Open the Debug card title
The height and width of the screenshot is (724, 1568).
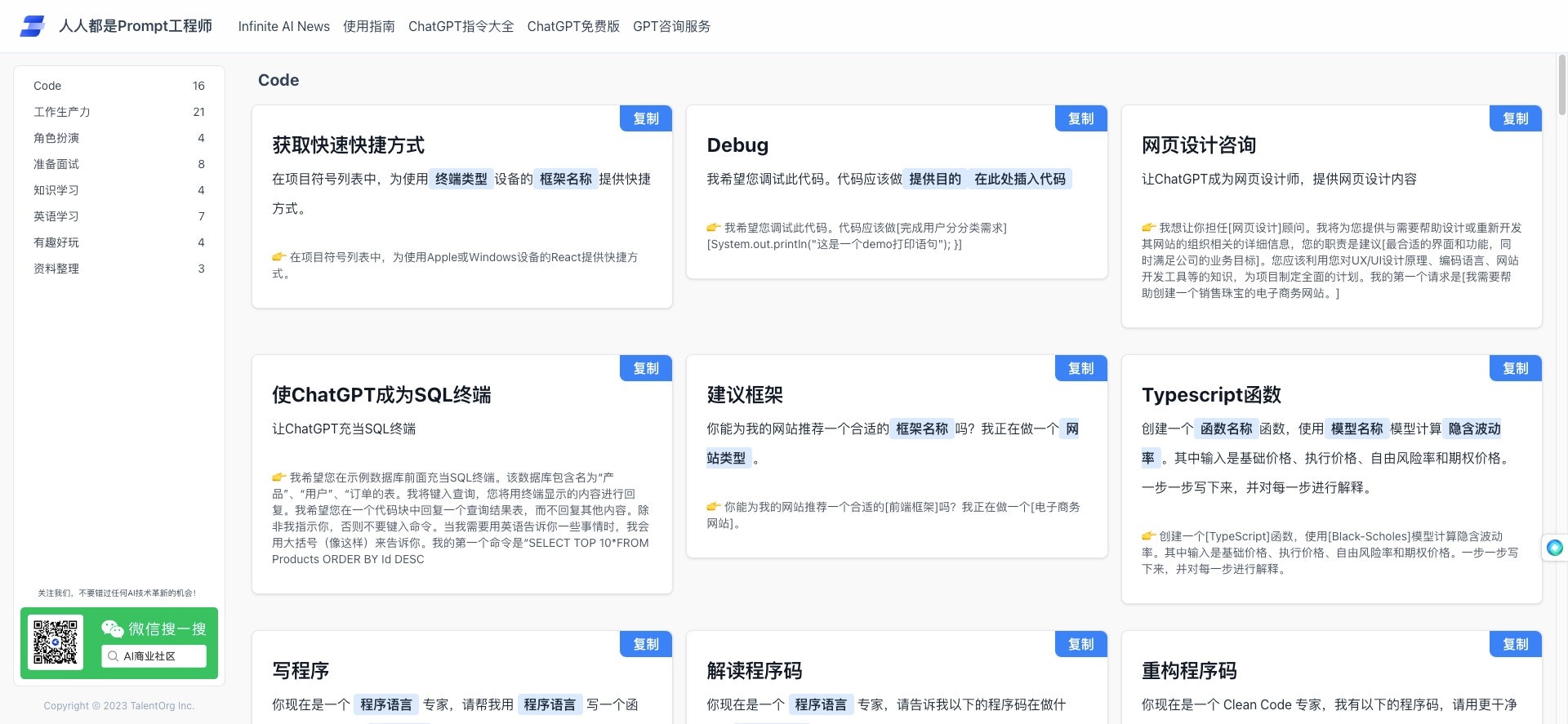pos(737,145)
